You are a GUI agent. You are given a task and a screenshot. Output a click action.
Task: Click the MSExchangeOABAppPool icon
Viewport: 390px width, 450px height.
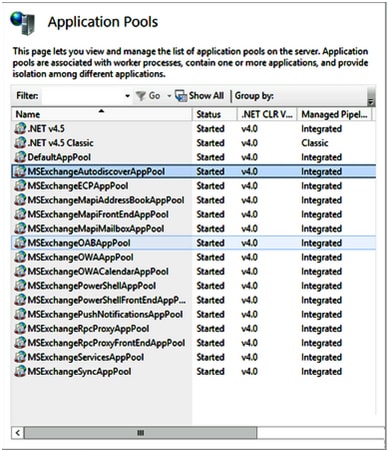pos(20,243)
